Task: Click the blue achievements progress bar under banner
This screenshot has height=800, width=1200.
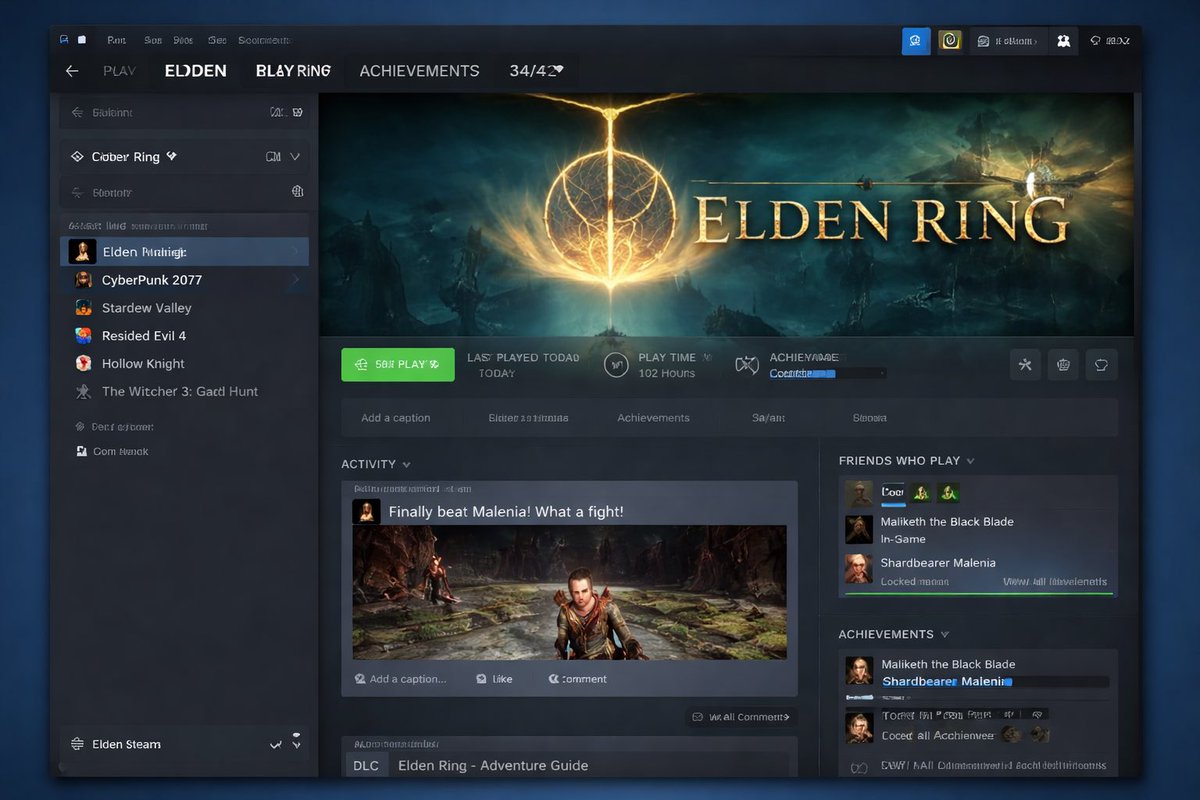Action: [827, 374]
